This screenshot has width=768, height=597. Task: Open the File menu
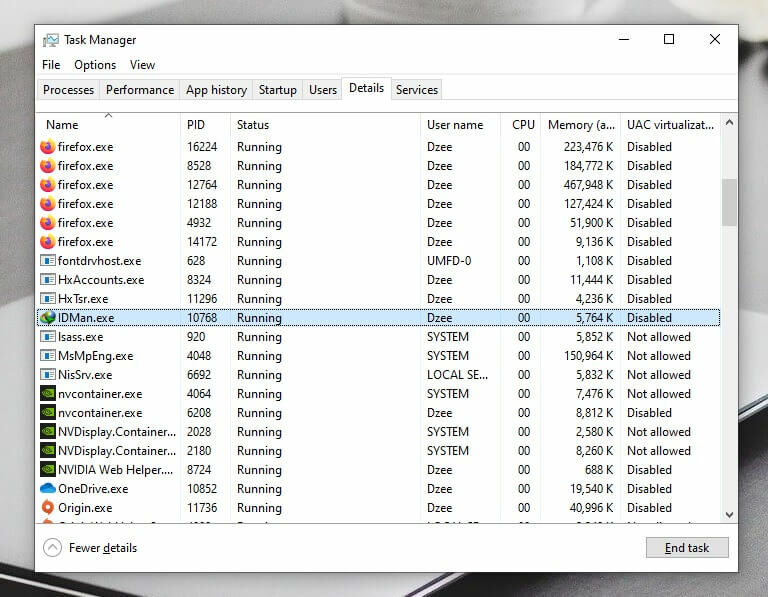pyautogui.click(x=51, y=65)
